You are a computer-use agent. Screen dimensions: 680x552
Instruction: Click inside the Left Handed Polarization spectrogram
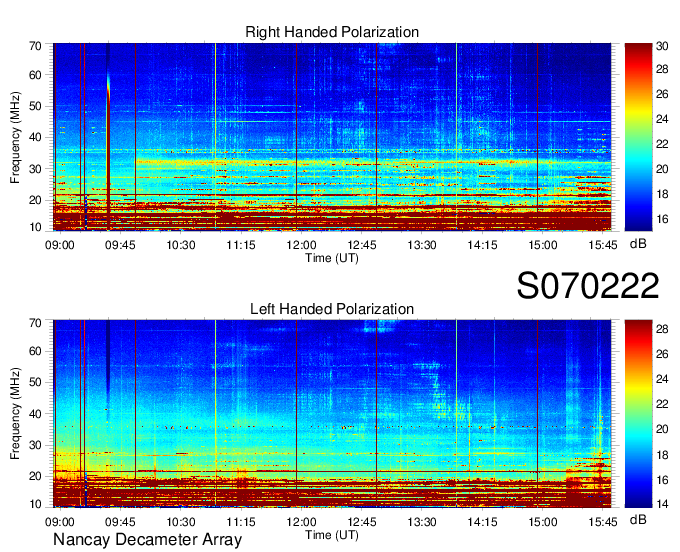(x=332, y=414)
